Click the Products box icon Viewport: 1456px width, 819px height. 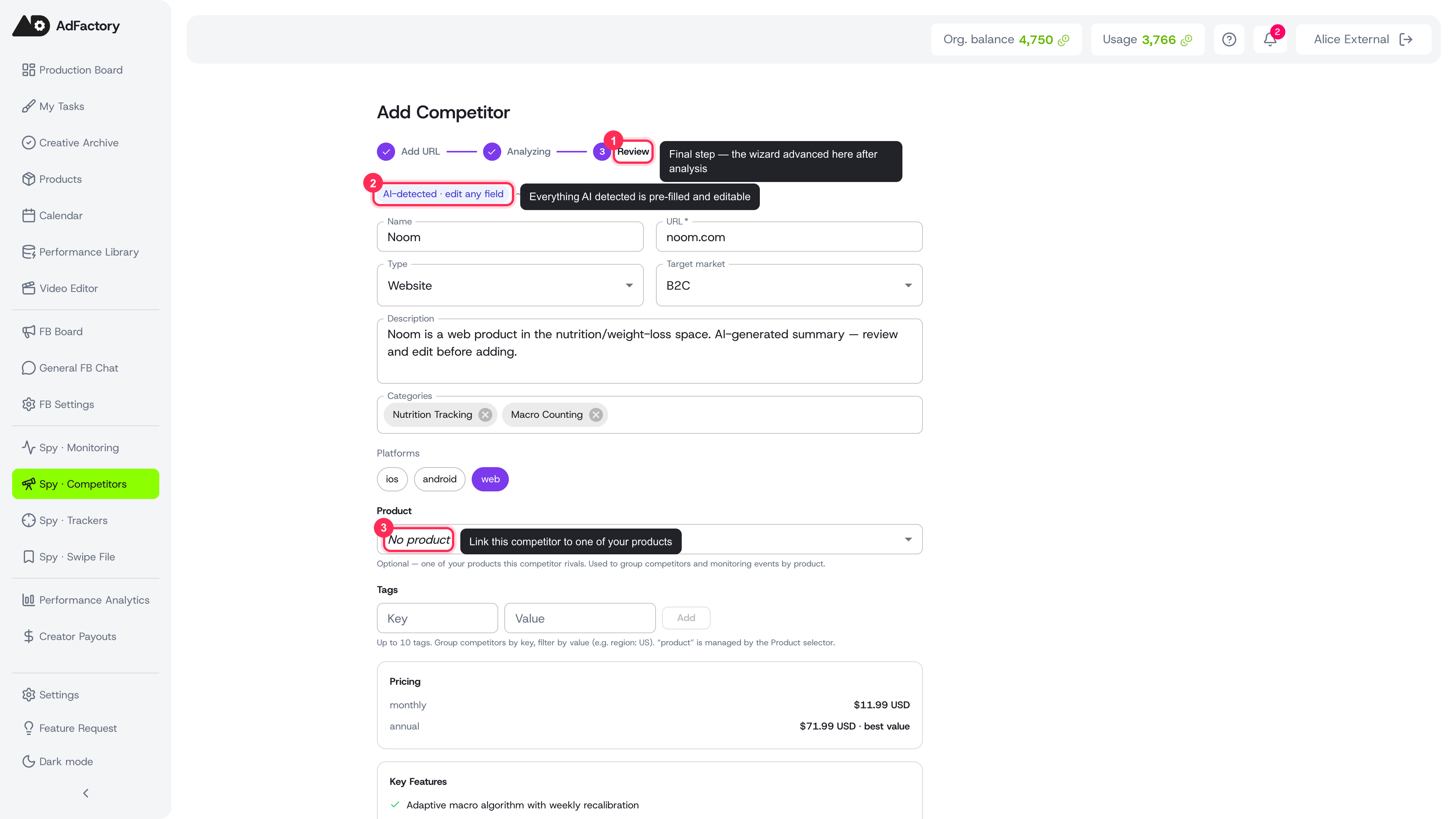28,179
